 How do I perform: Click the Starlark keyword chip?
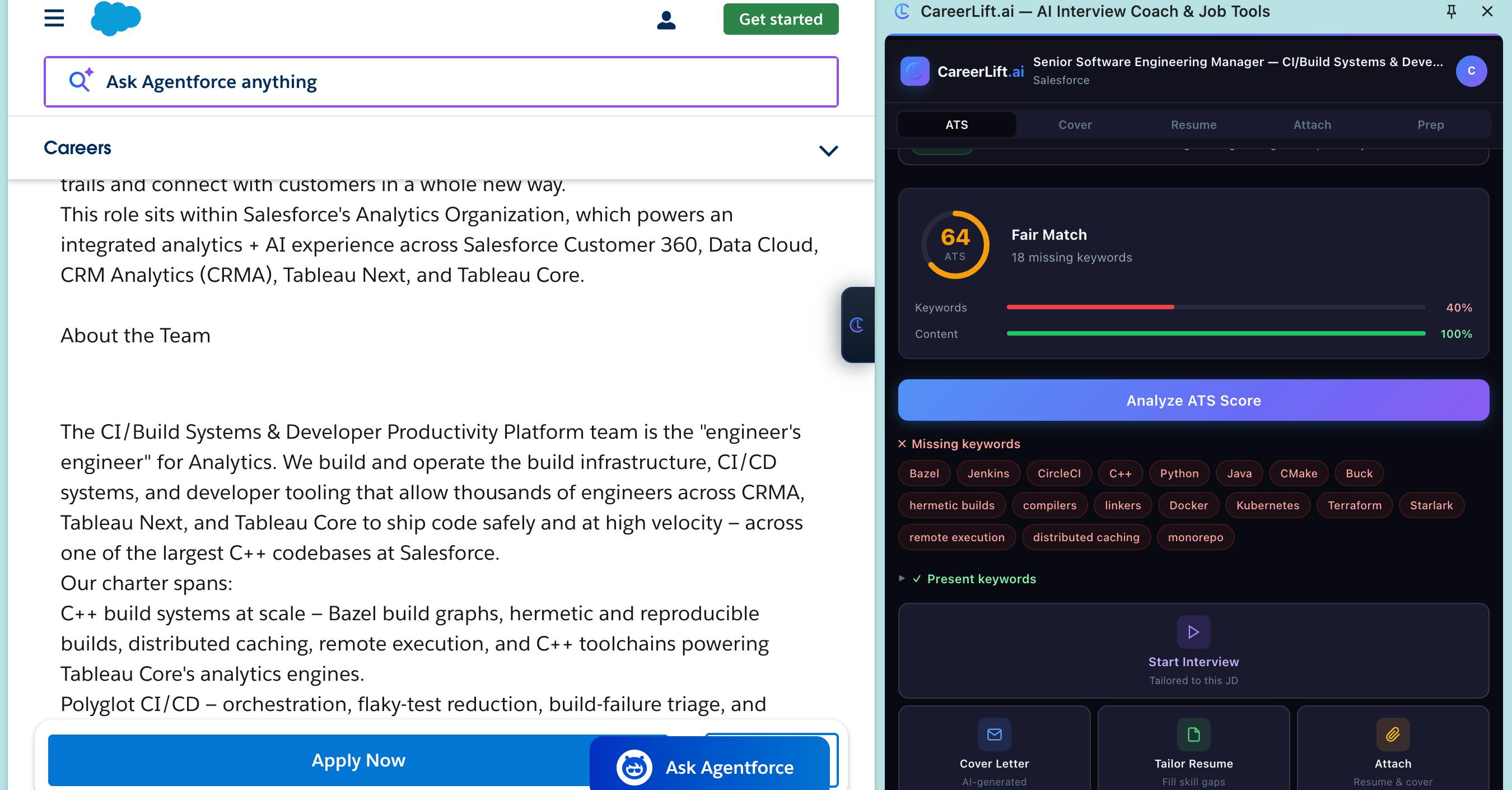tap(1431, 505)
